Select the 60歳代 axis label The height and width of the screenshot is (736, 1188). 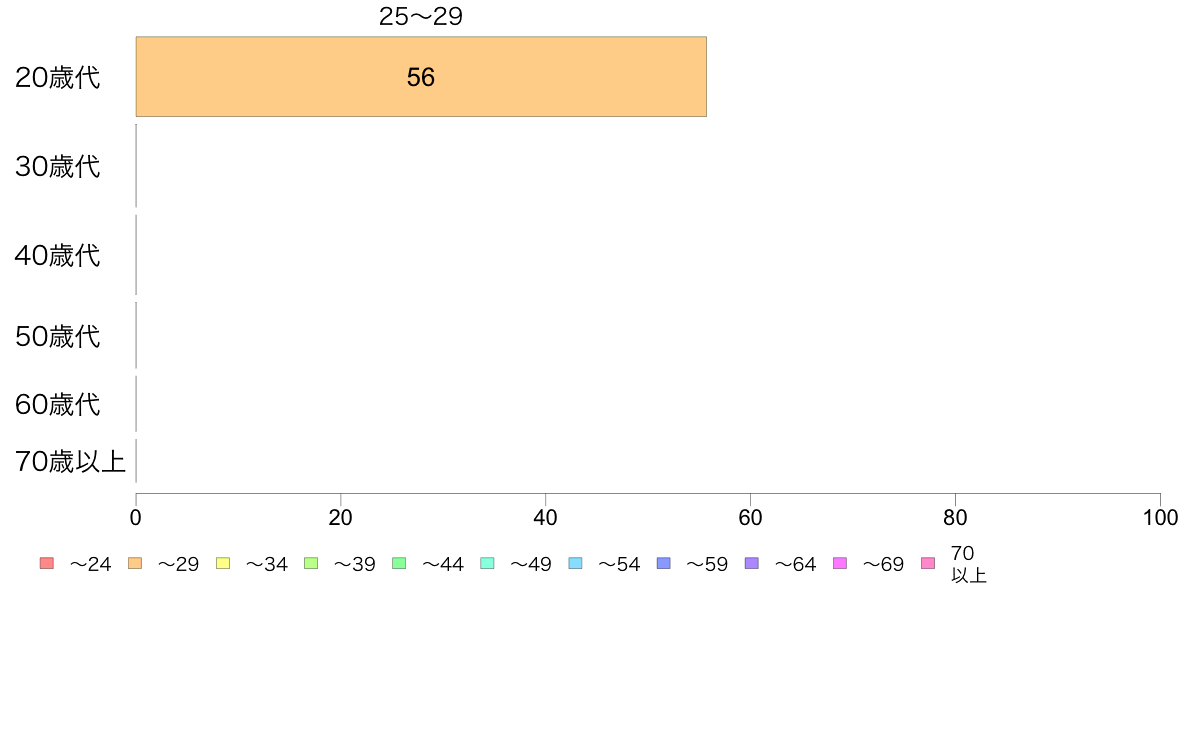[58, 404]
